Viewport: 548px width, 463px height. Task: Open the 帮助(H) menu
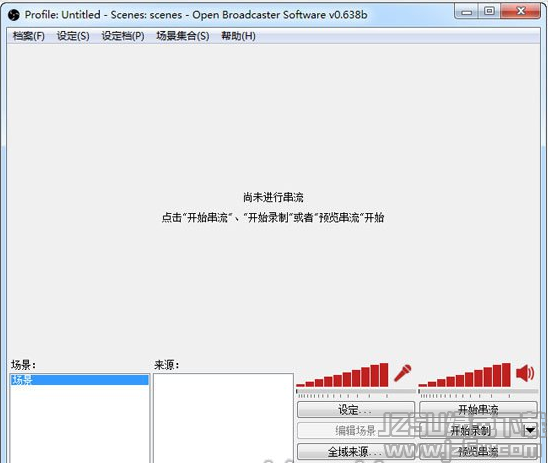click(238, 36)
